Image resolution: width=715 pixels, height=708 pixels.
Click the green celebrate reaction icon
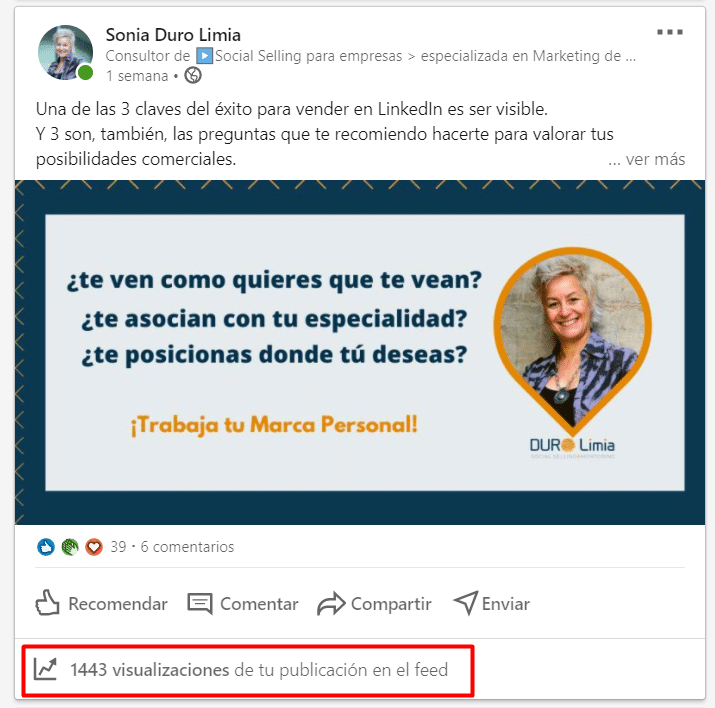tap(70, 547)
